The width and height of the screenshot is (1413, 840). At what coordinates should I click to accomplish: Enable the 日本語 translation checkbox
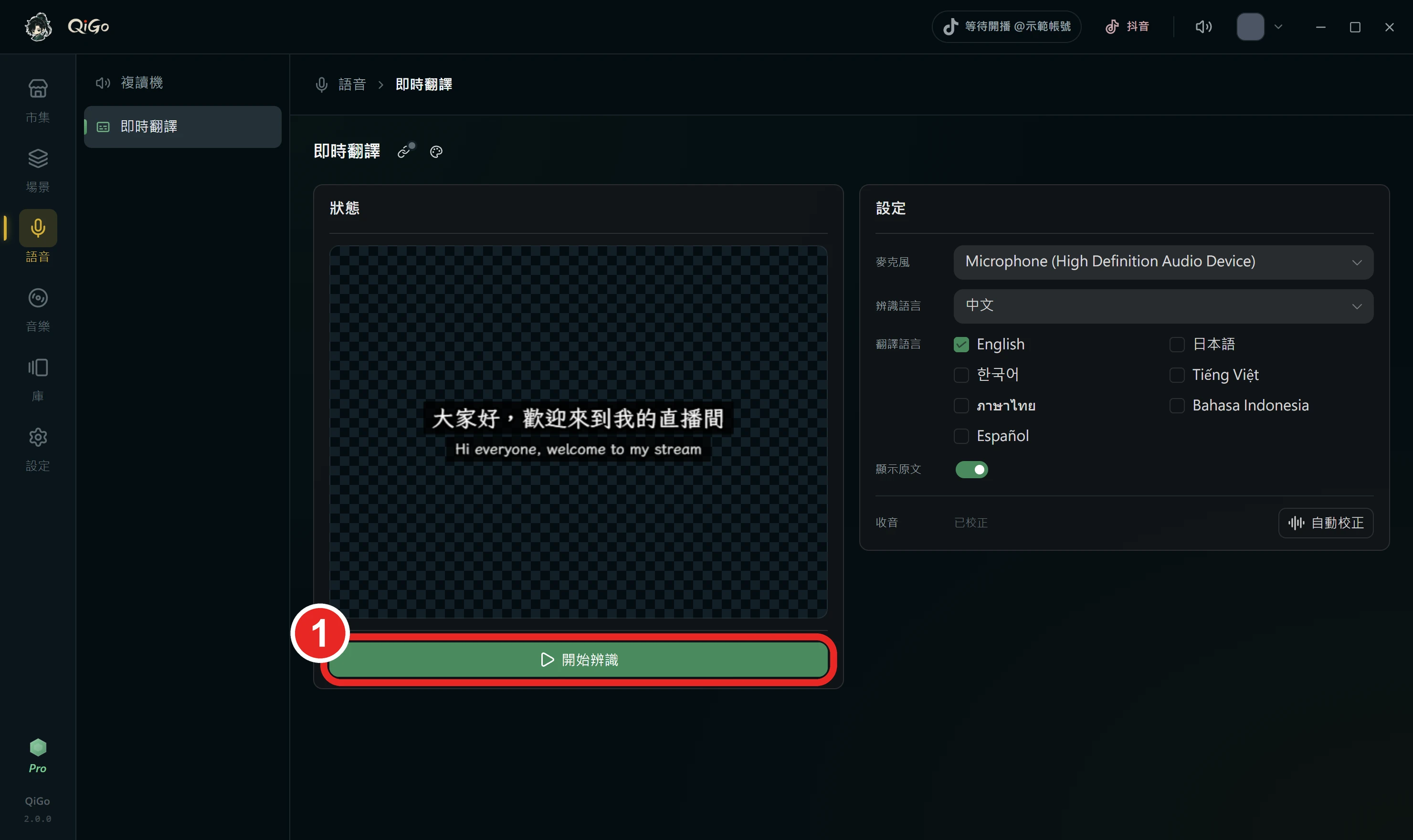1177,344
